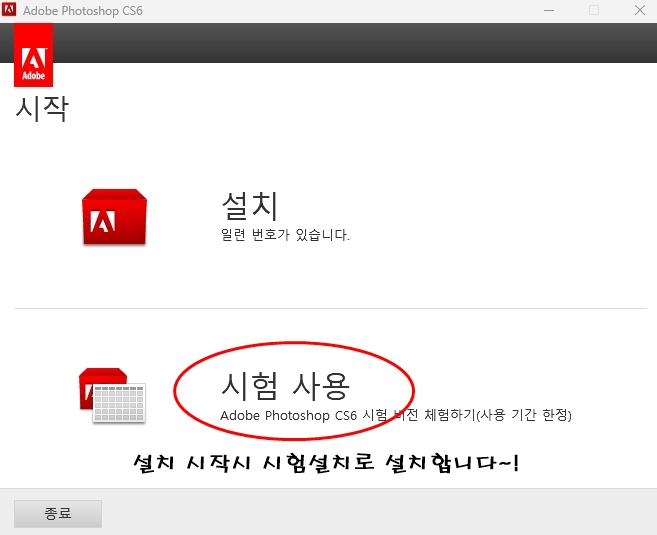Click the Adobe app icon in title bar
Screen dimensions: 657x535
(9, 9)
